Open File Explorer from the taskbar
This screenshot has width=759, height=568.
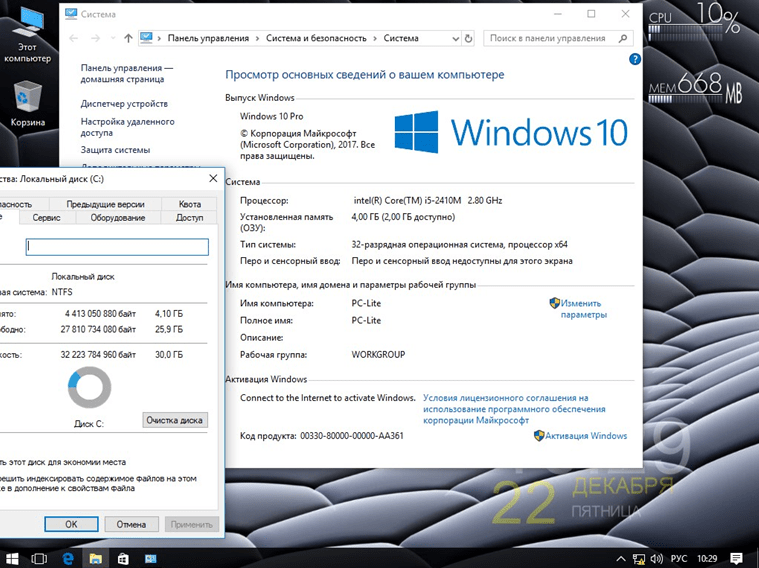pyautogui.click(x=97, y=556)
